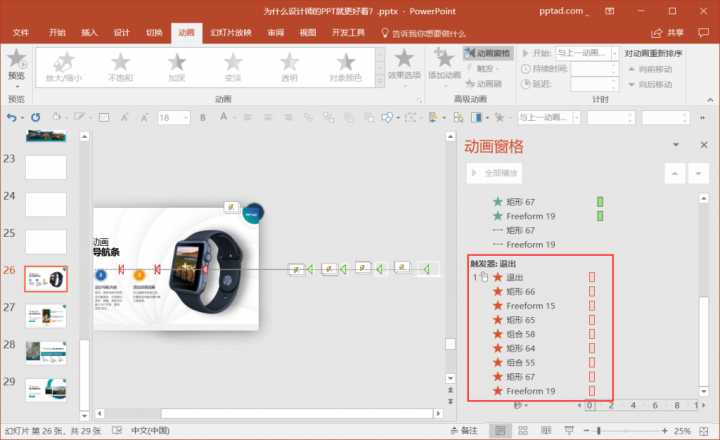Open the 秒 seconds dropdown under timeline

(521, 405)
